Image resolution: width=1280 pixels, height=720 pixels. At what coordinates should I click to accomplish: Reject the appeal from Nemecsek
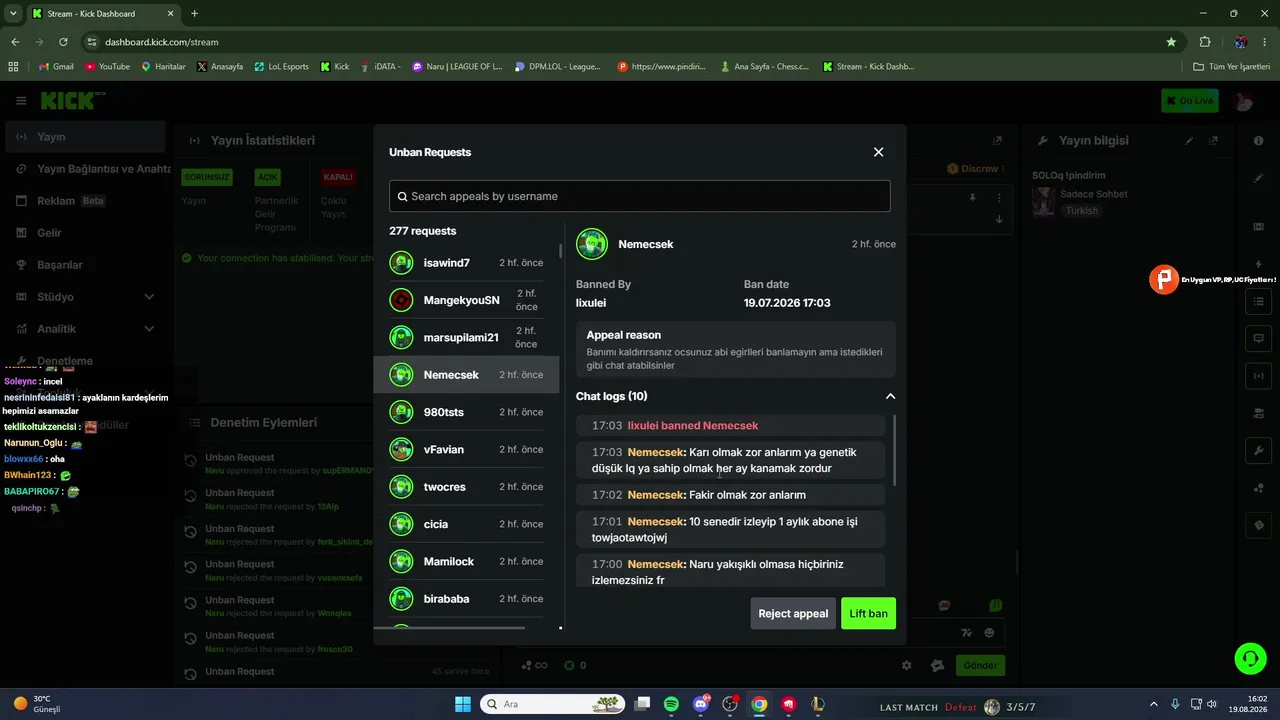point(793,613)
